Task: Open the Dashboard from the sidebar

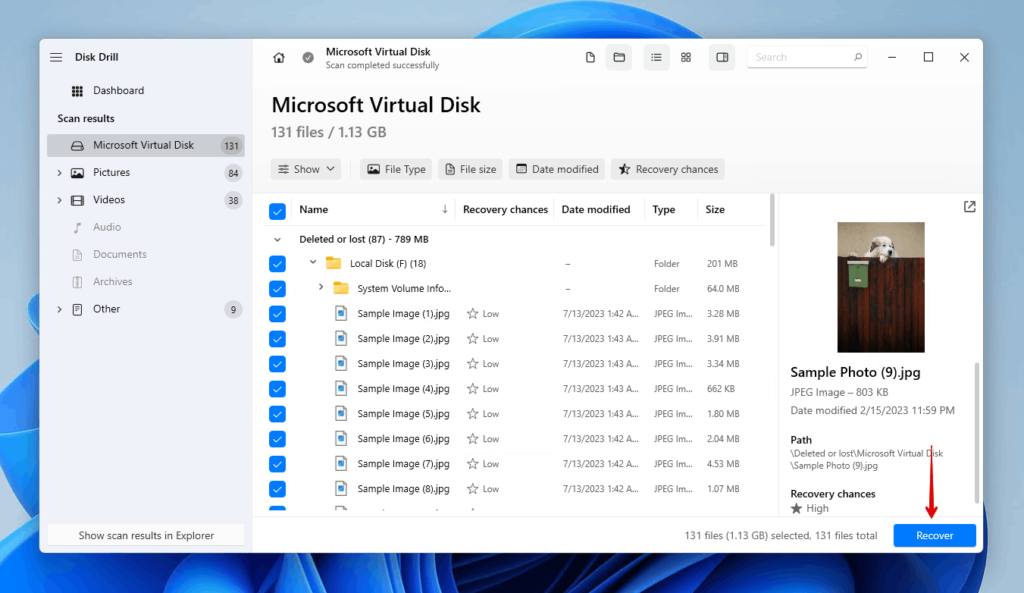Action: coord(116,90)
